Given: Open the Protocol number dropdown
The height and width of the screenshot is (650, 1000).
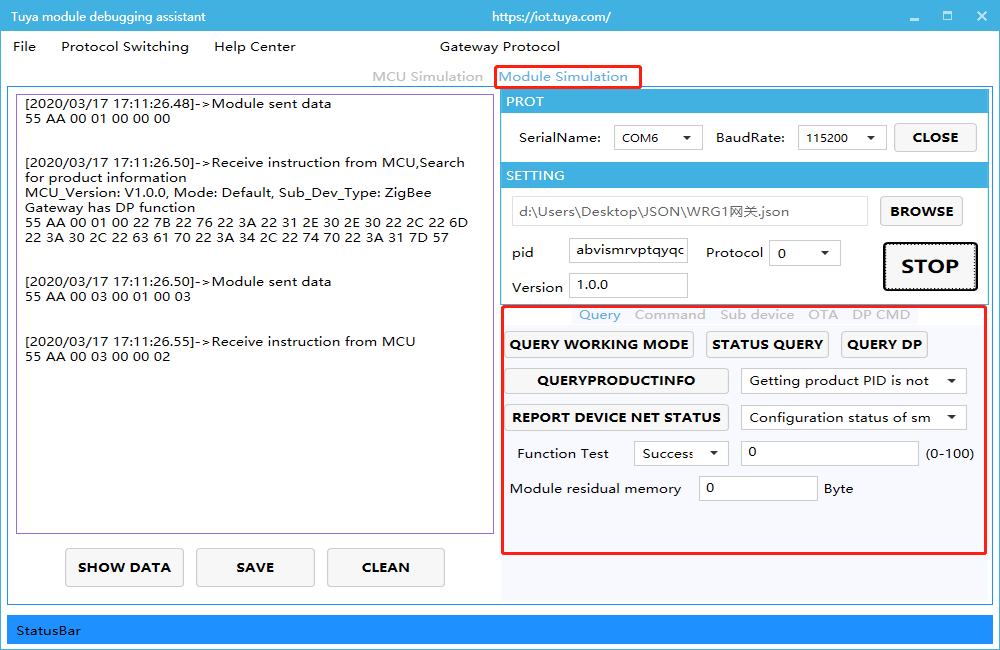Looking at the screenshot, I should click(x=804, y=254).
